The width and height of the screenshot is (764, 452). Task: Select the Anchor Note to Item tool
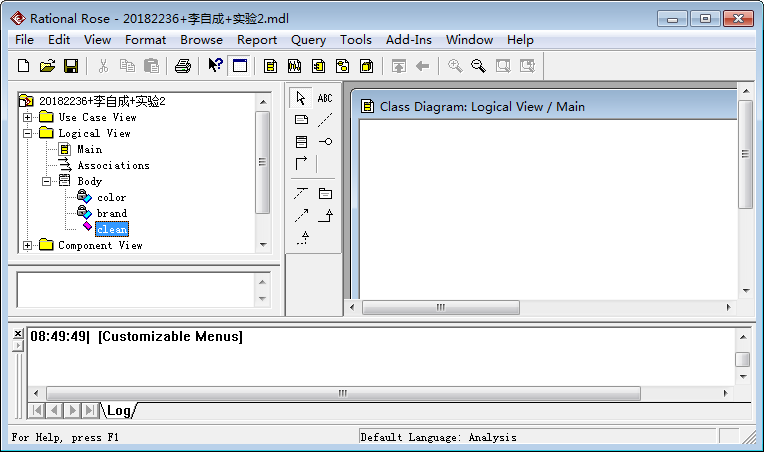(x=325, y=120)
